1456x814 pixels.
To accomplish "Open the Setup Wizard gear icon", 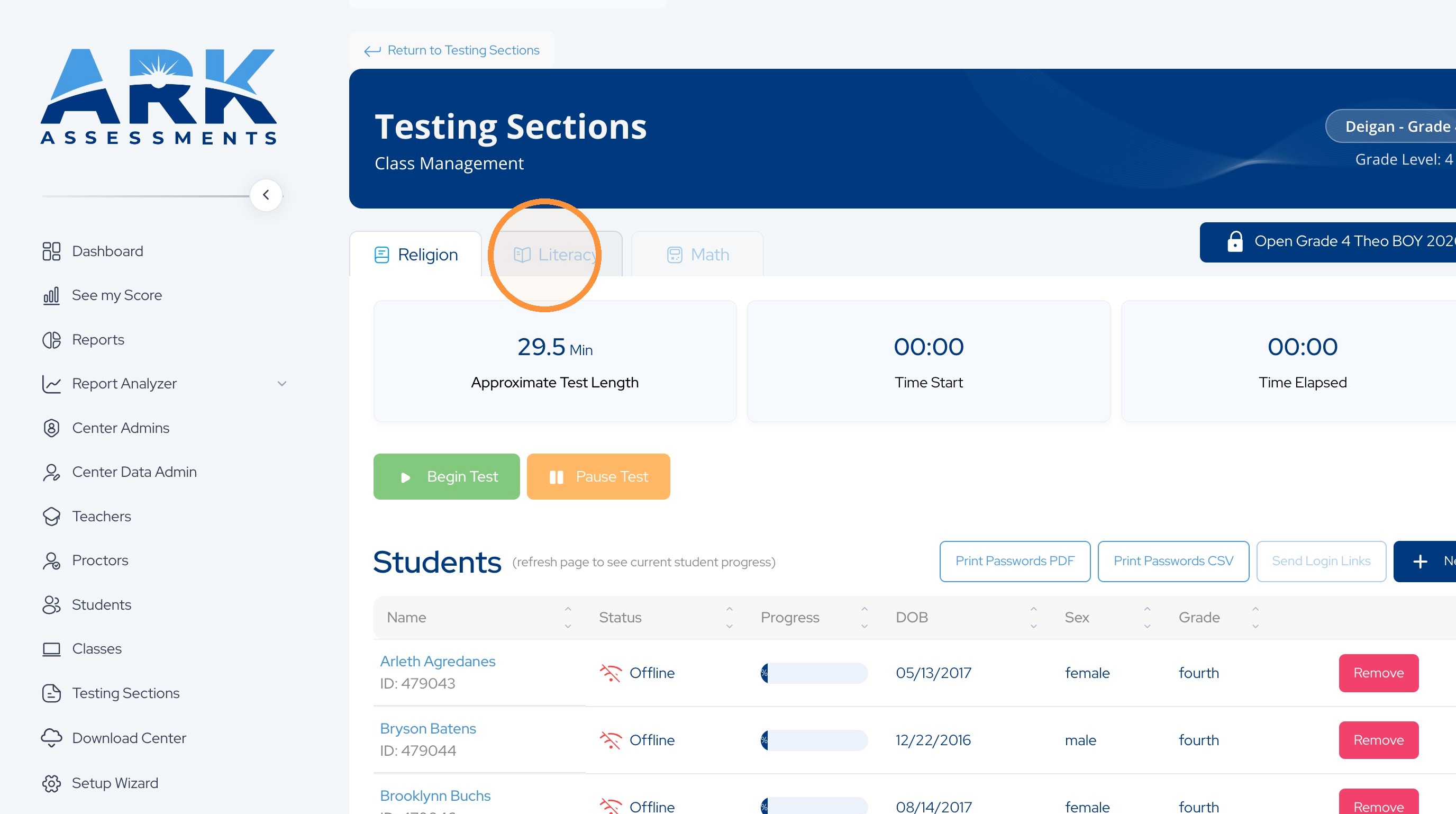I will (x=51, y=783).
